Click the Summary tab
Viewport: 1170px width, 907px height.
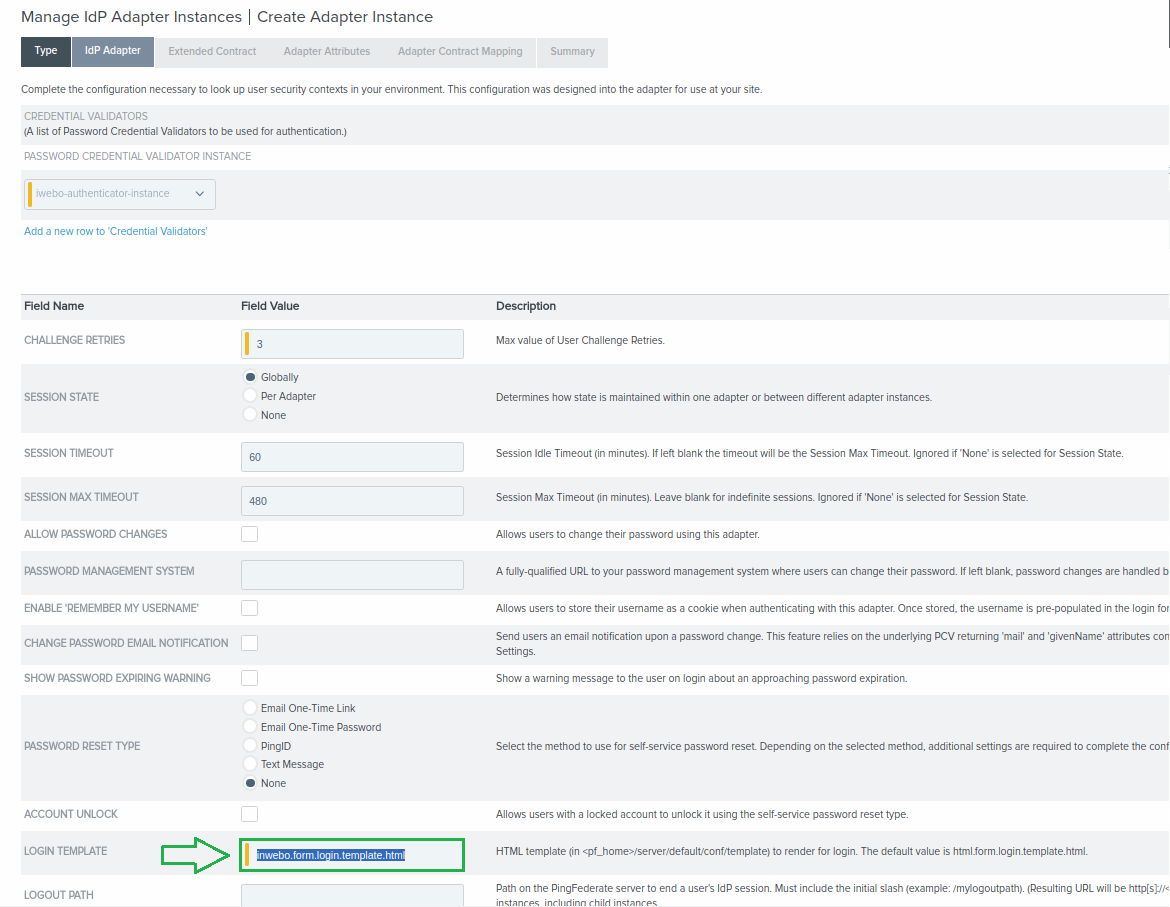pos(572,52)
